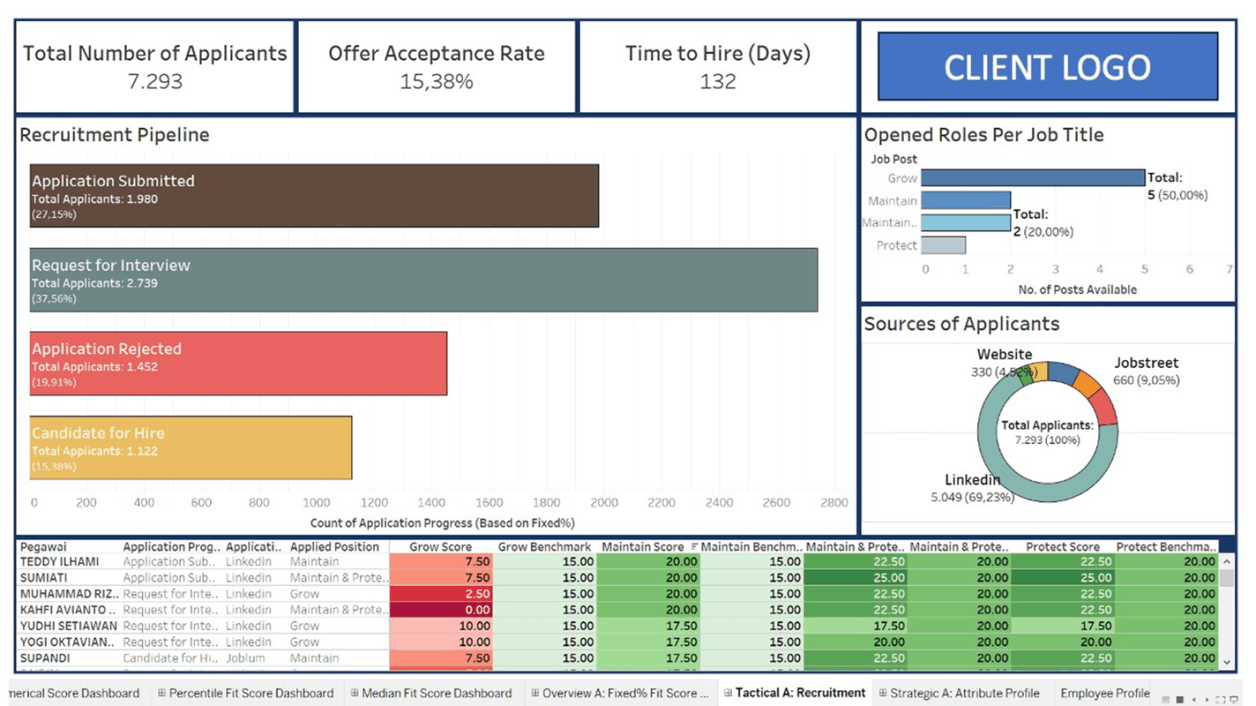This screenshot has height=706, width=1256.
Task: Click the Total Number of Applicants card
Action: pos(155,67)
